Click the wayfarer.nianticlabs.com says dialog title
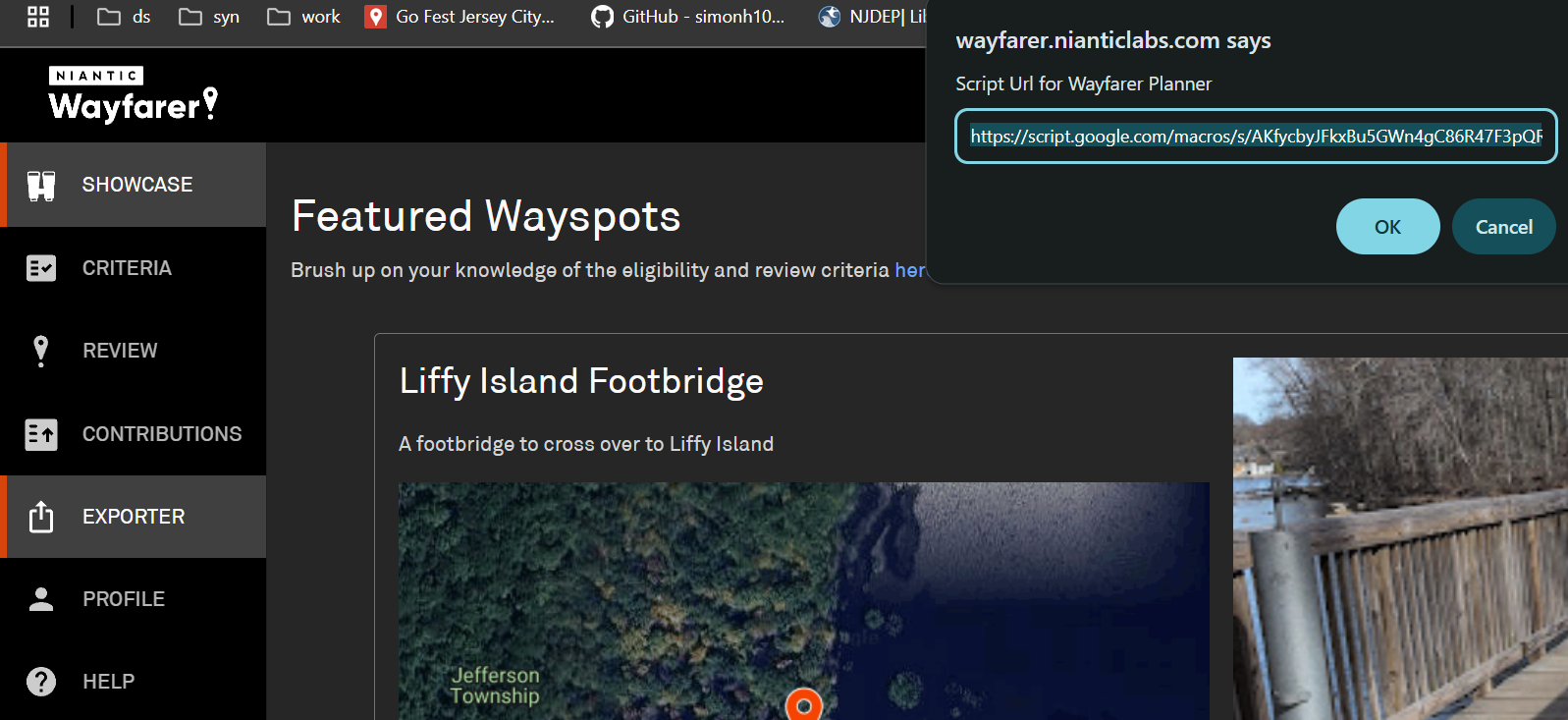 (1113, 40)
